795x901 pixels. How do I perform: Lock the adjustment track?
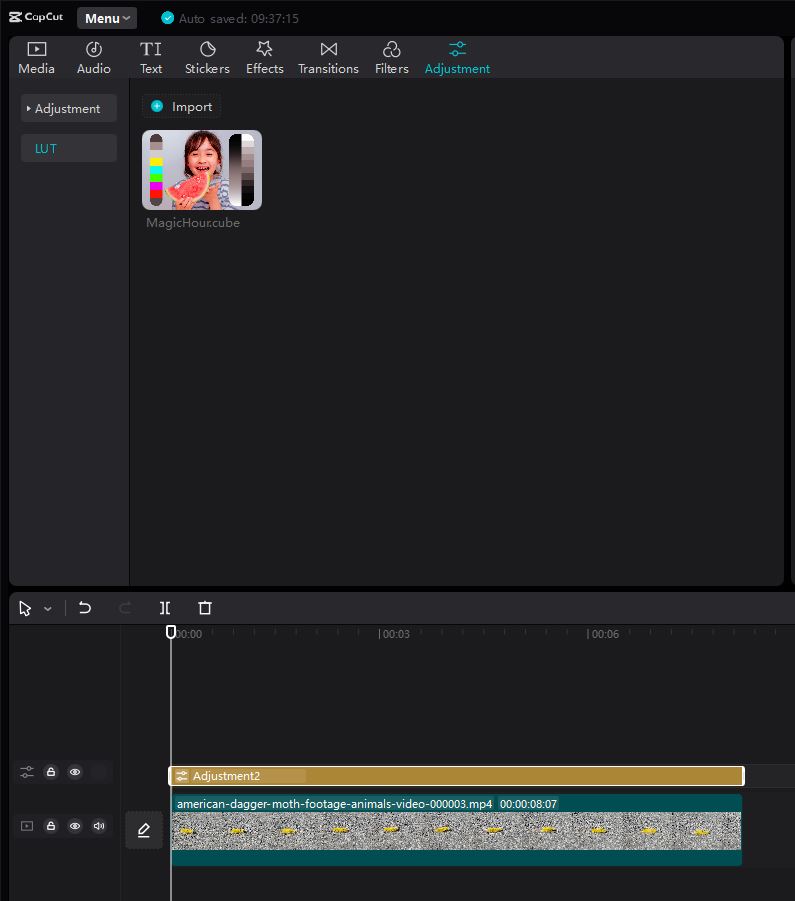[51, 772]
